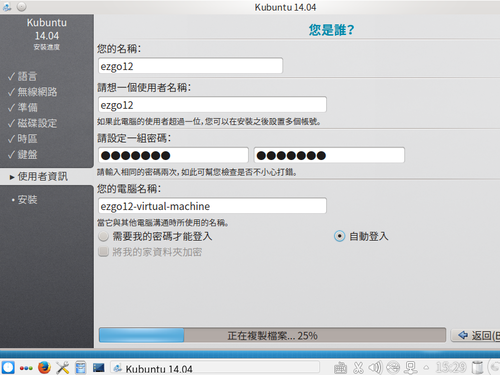Click the computer name field ezgo12-virtual-machine

pos(212,206)
